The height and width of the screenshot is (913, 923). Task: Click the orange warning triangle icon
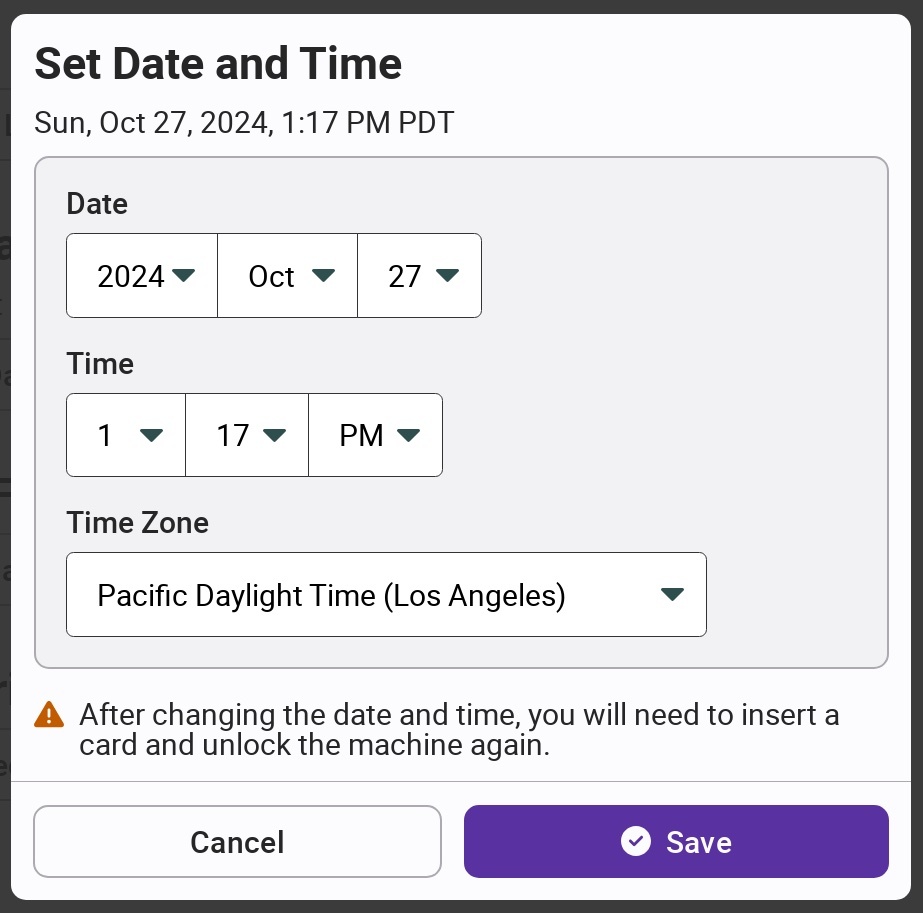48,714
